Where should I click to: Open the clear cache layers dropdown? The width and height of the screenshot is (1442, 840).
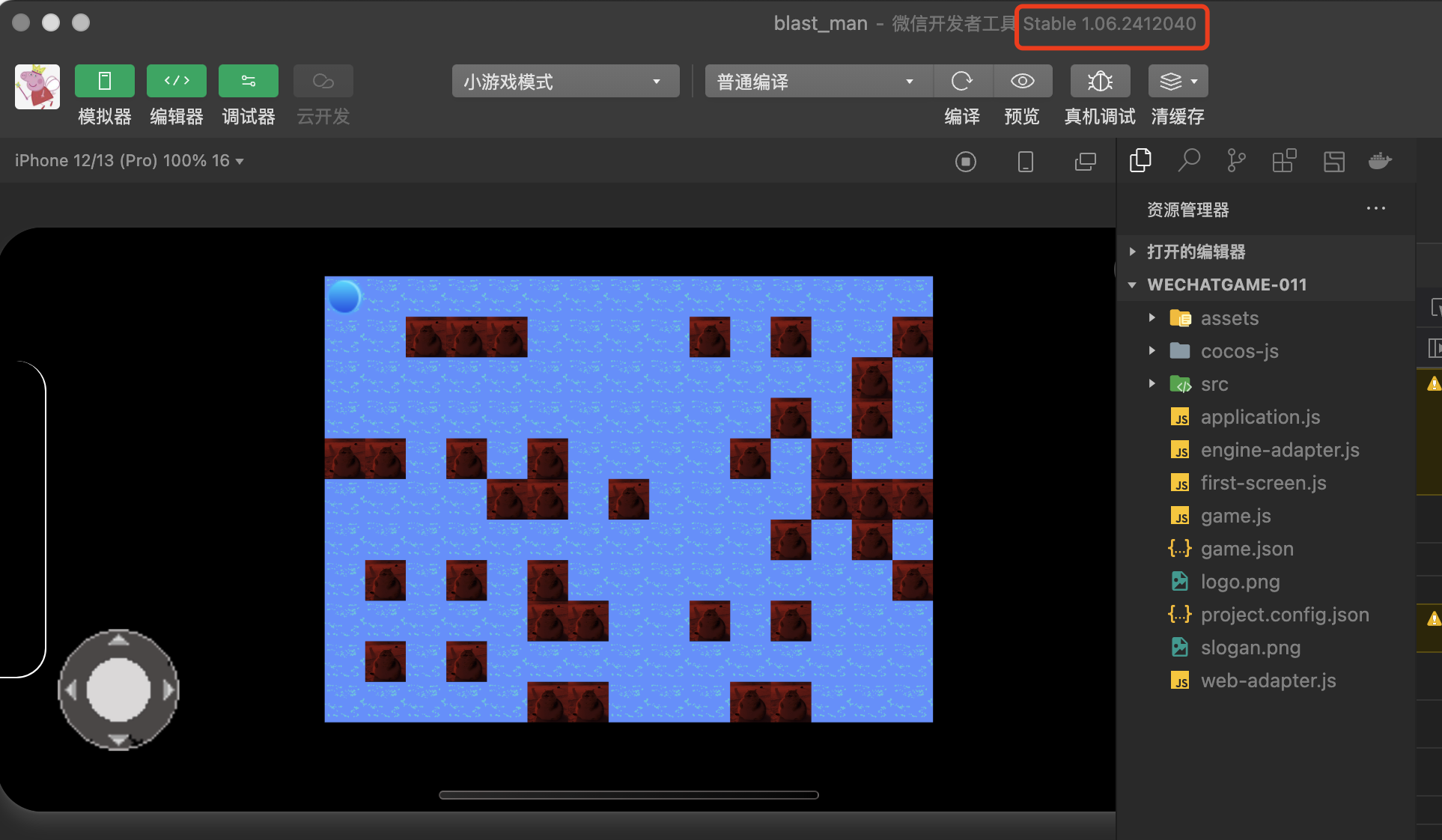(x=1178, y=81)
